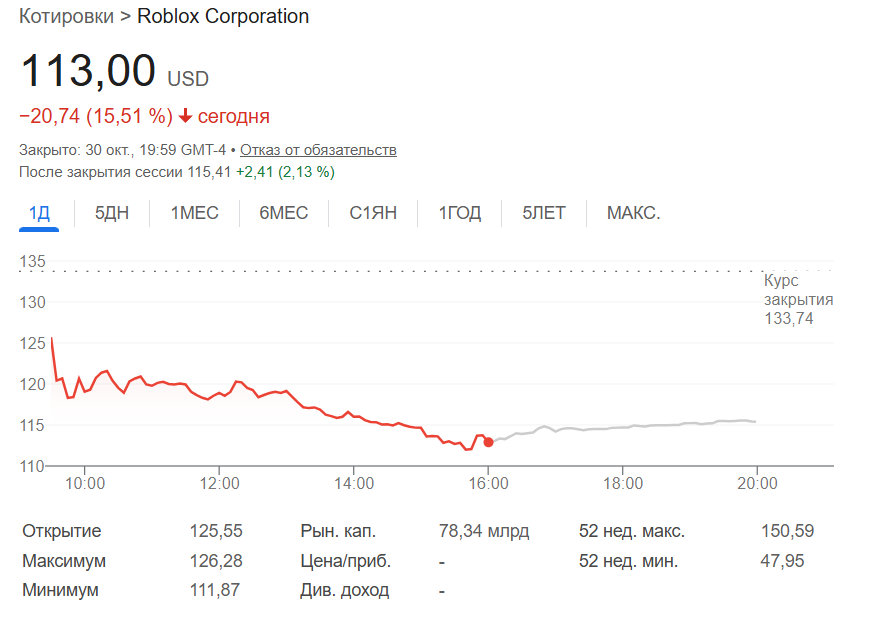This screenshot has width=879, height=622.
Task: Choose the 6МЕС range tab
Action: tap(283, 213)
